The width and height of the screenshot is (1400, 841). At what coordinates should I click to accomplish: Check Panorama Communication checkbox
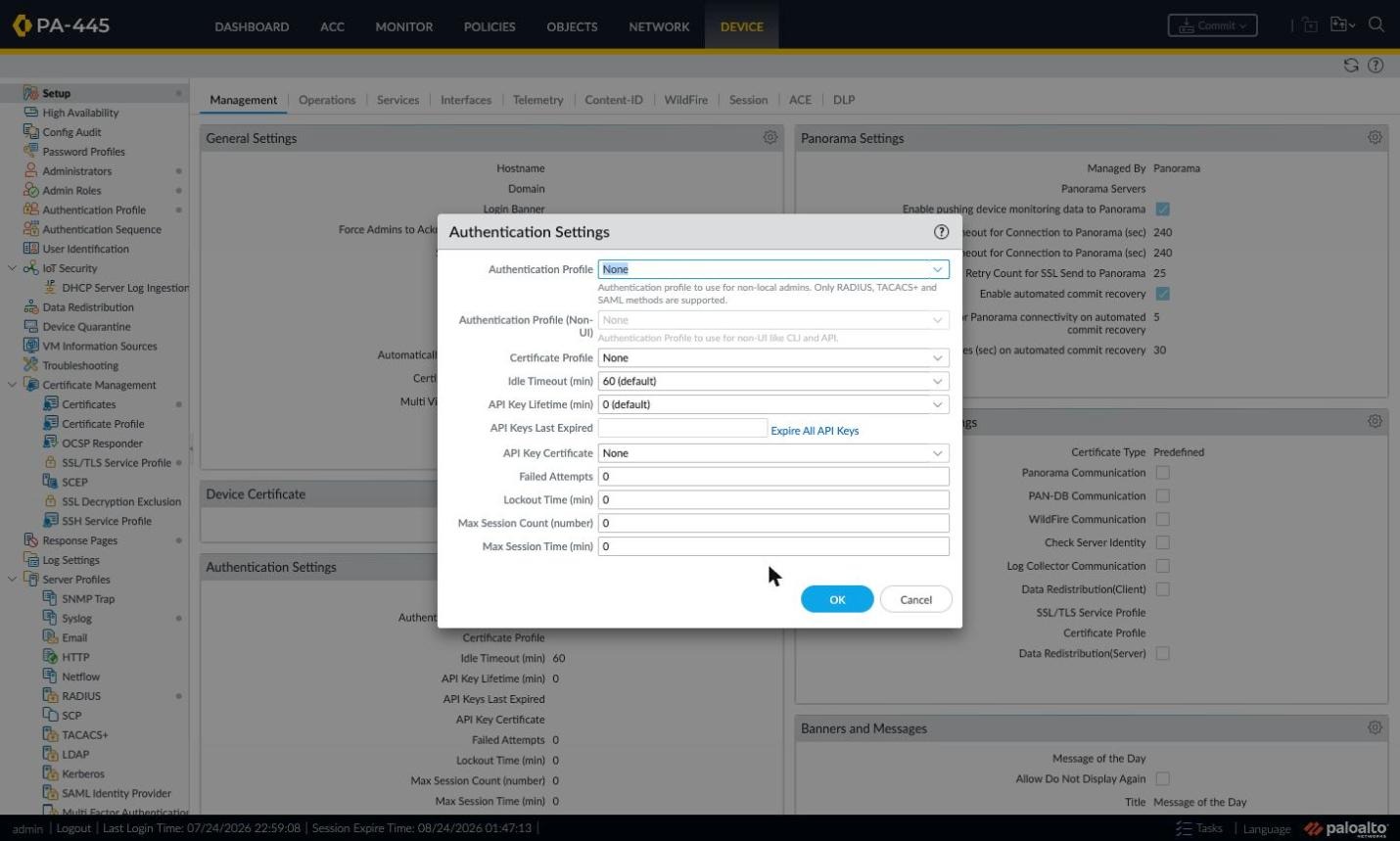point(1162,473)
